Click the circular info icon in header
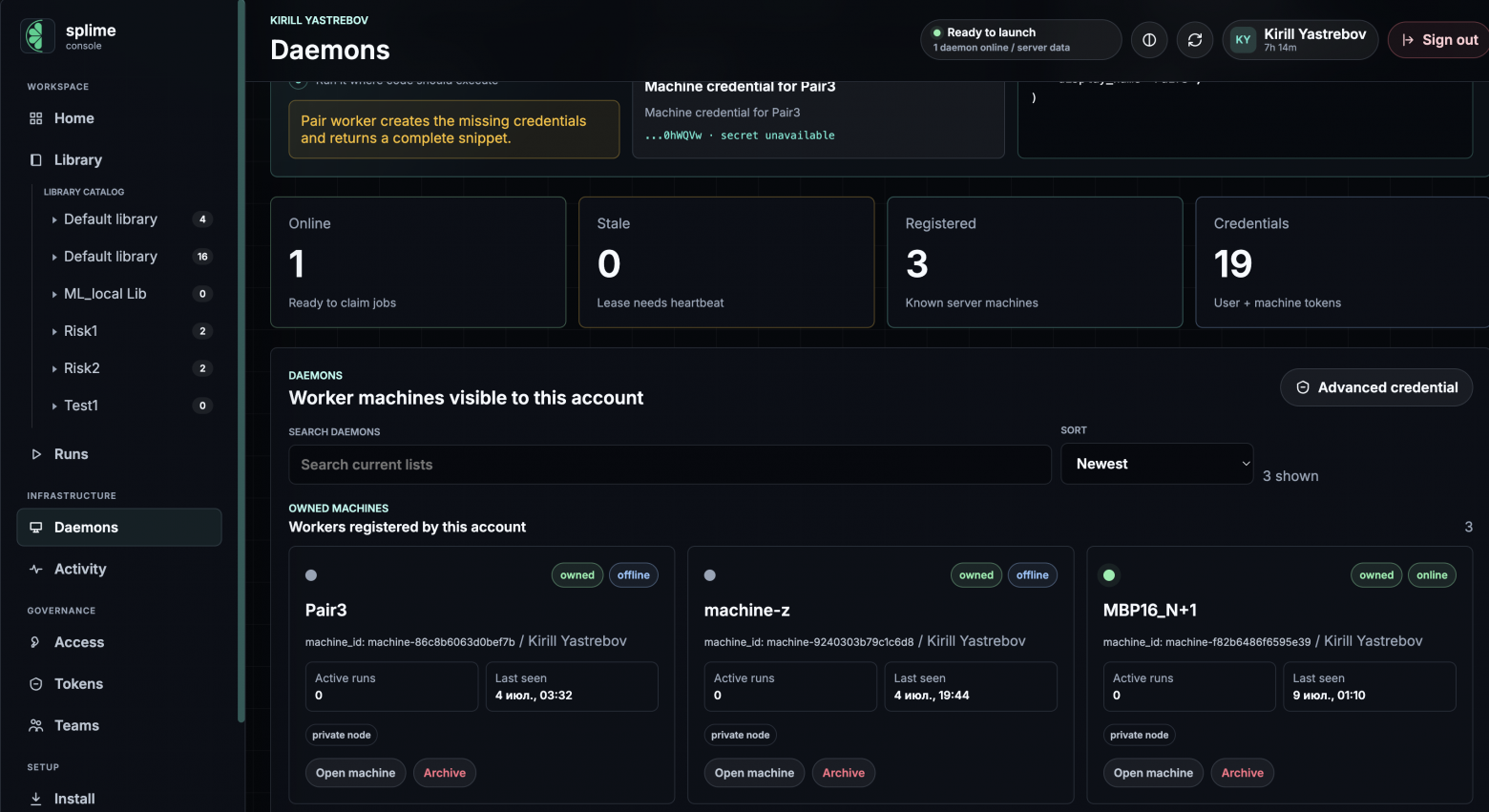Viewport: 1489px width, 812px height. coord(1149,40)
